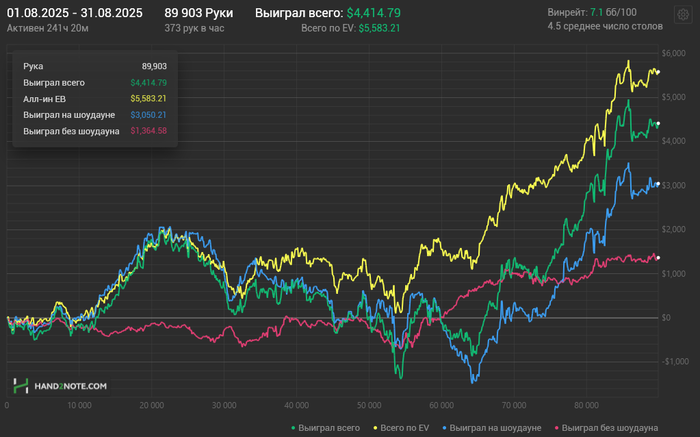Image resolution: width=700 pixels, height=437 pixels.
Task: Click tooltip value $3,050.21 for showdown winnings
Action: tap(148, 115)
